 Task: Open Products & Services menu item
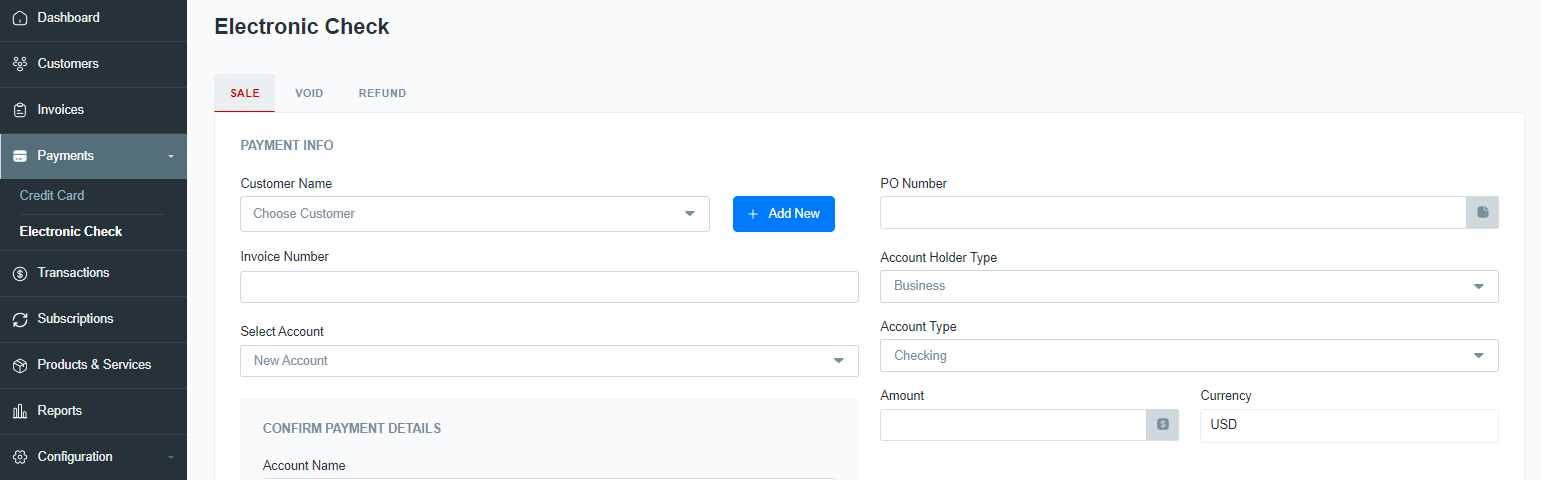tap(93, 365)
